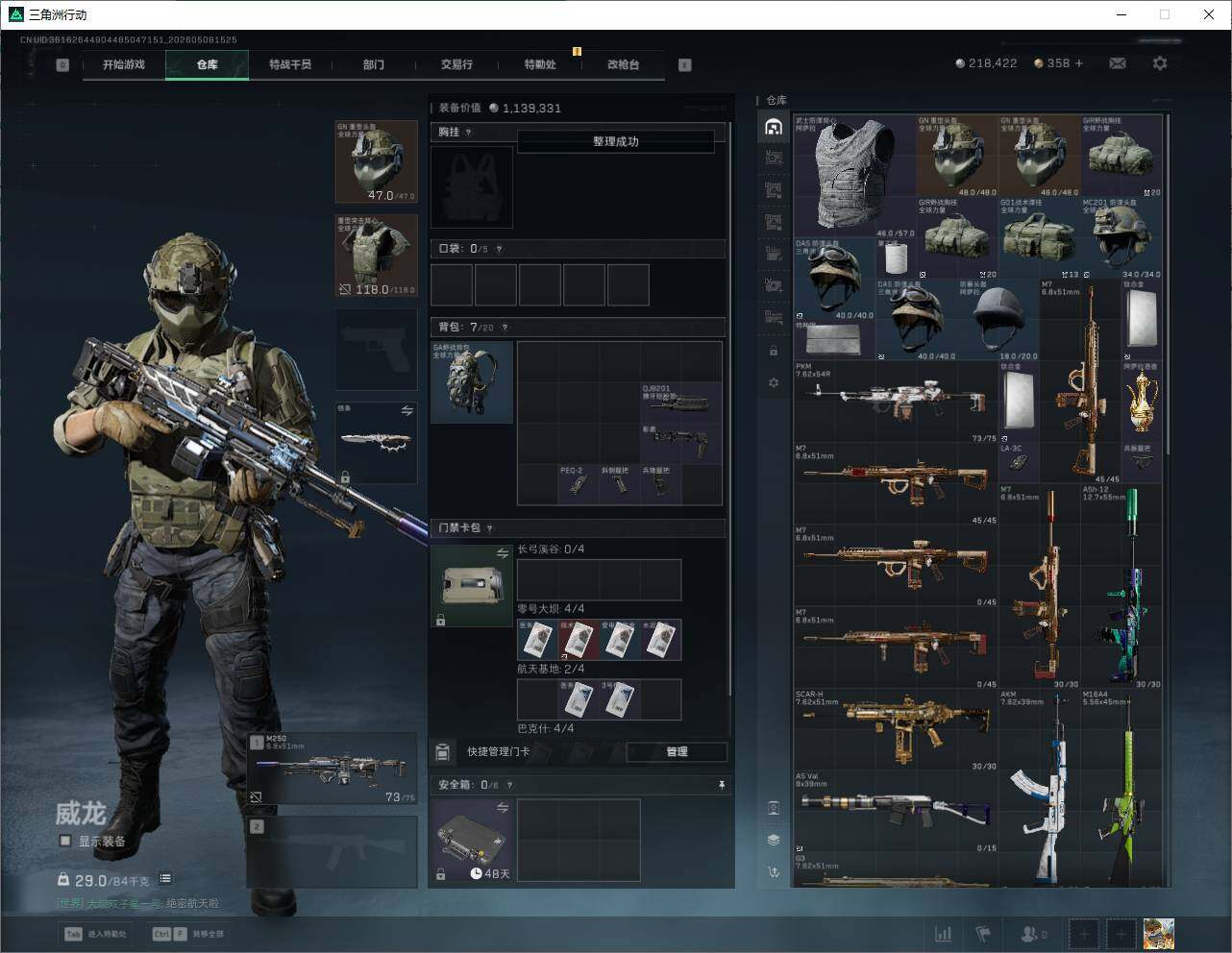
Task: Click the 管理 button for keycards
Action: click(x=677, y=751)
